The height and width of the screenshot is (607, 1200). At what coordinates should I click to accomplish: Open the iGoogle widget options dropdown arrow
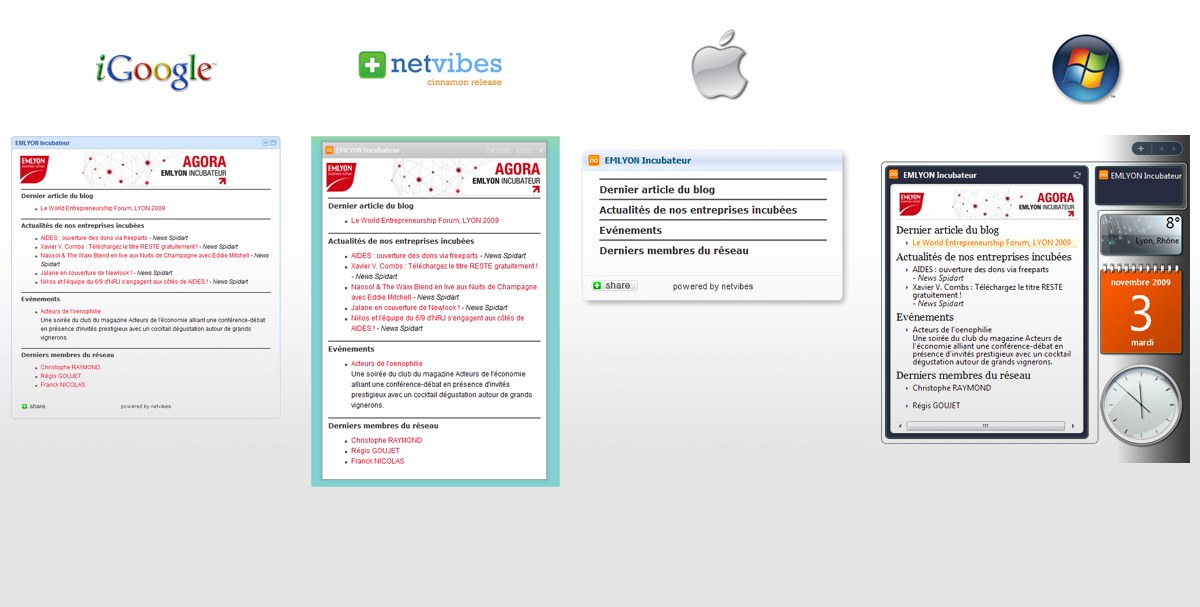coord(265,143)
